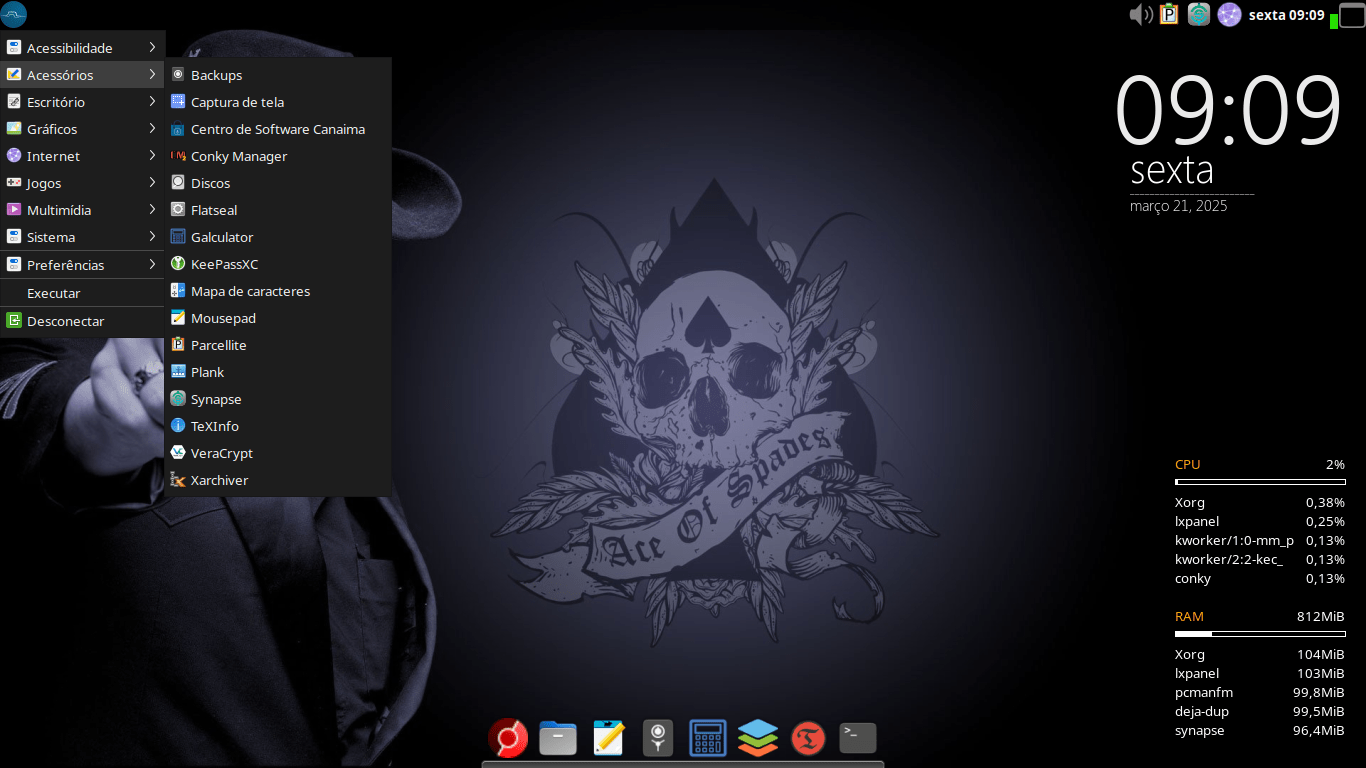Viewport: 1366px width, 768px height.
Task: Open Xarchiver archive manager
Action: pyautogui.click(x=278, y=480)
